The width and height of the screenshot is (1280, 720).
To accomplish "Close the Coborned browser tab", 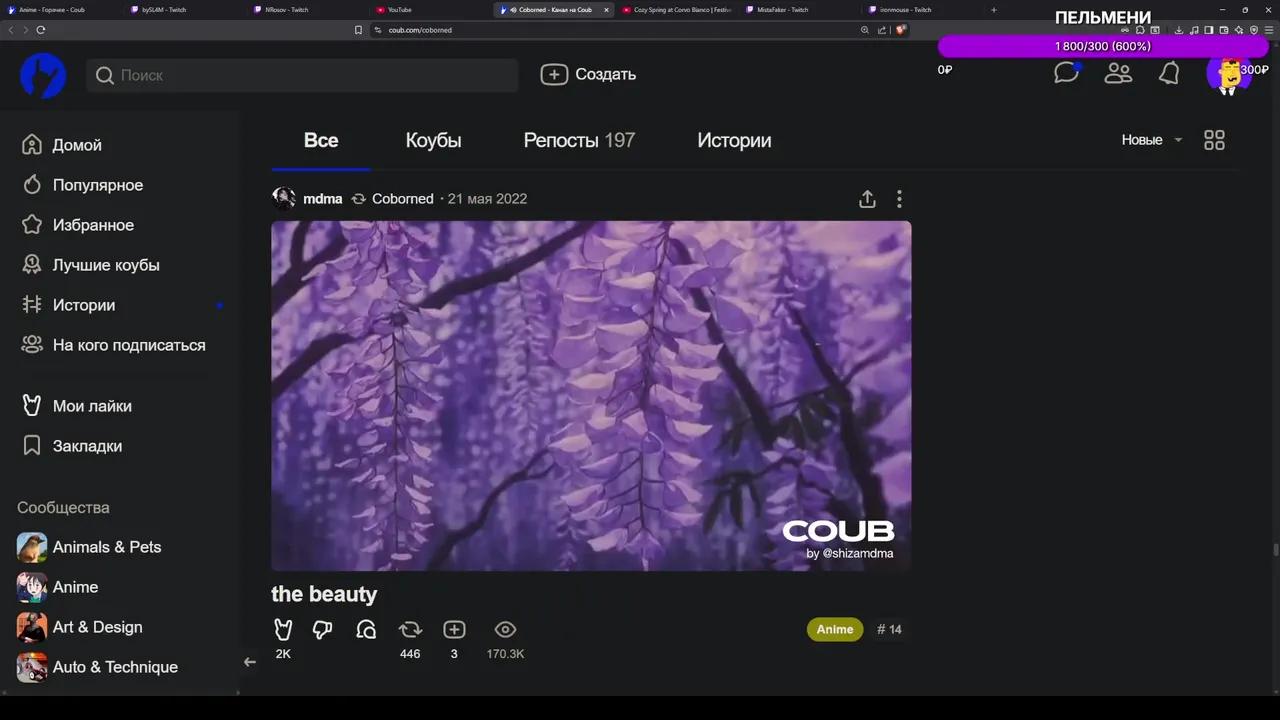I will (606, 10).
